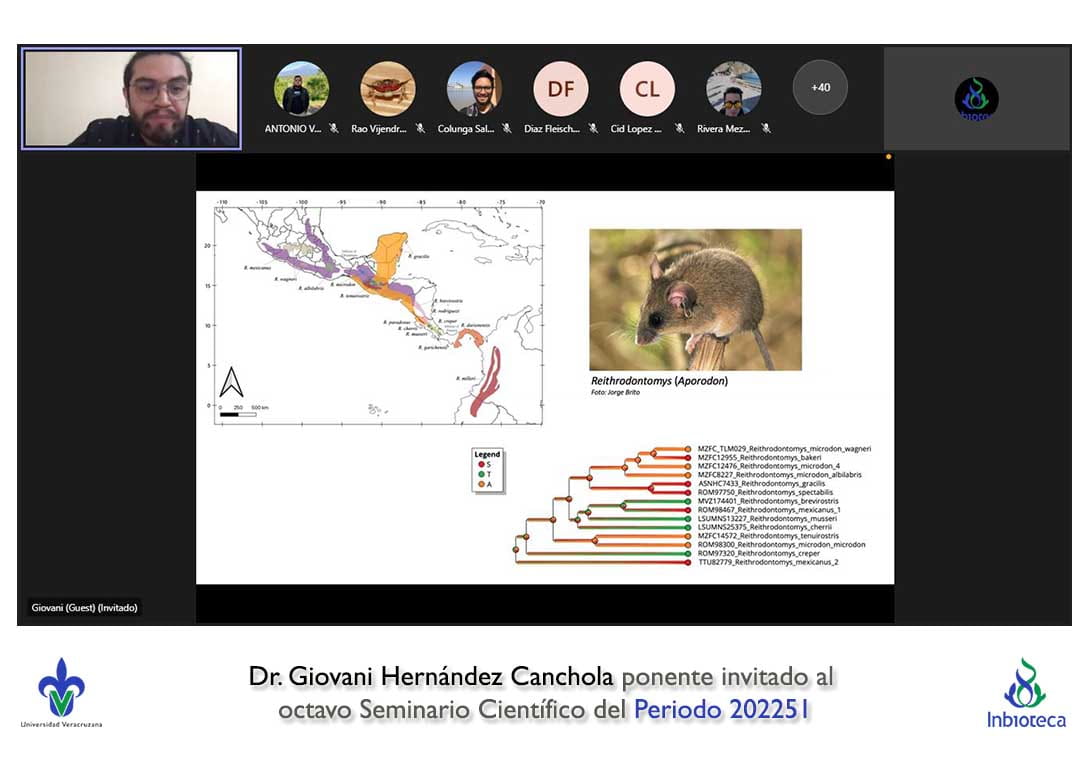Click ANTONIO V.'s participant avatar
Screen dimensions: 1090x760
[x=301, y=89]
